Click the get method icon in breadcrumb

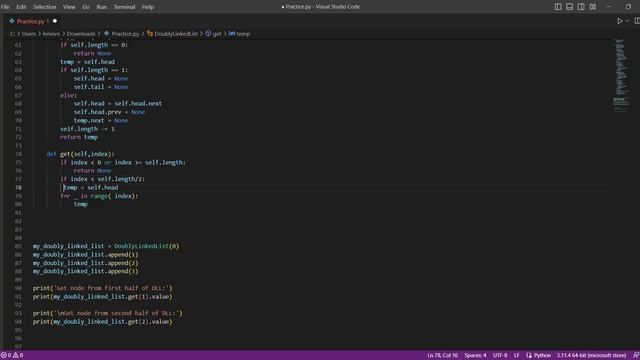click(208, 33)
